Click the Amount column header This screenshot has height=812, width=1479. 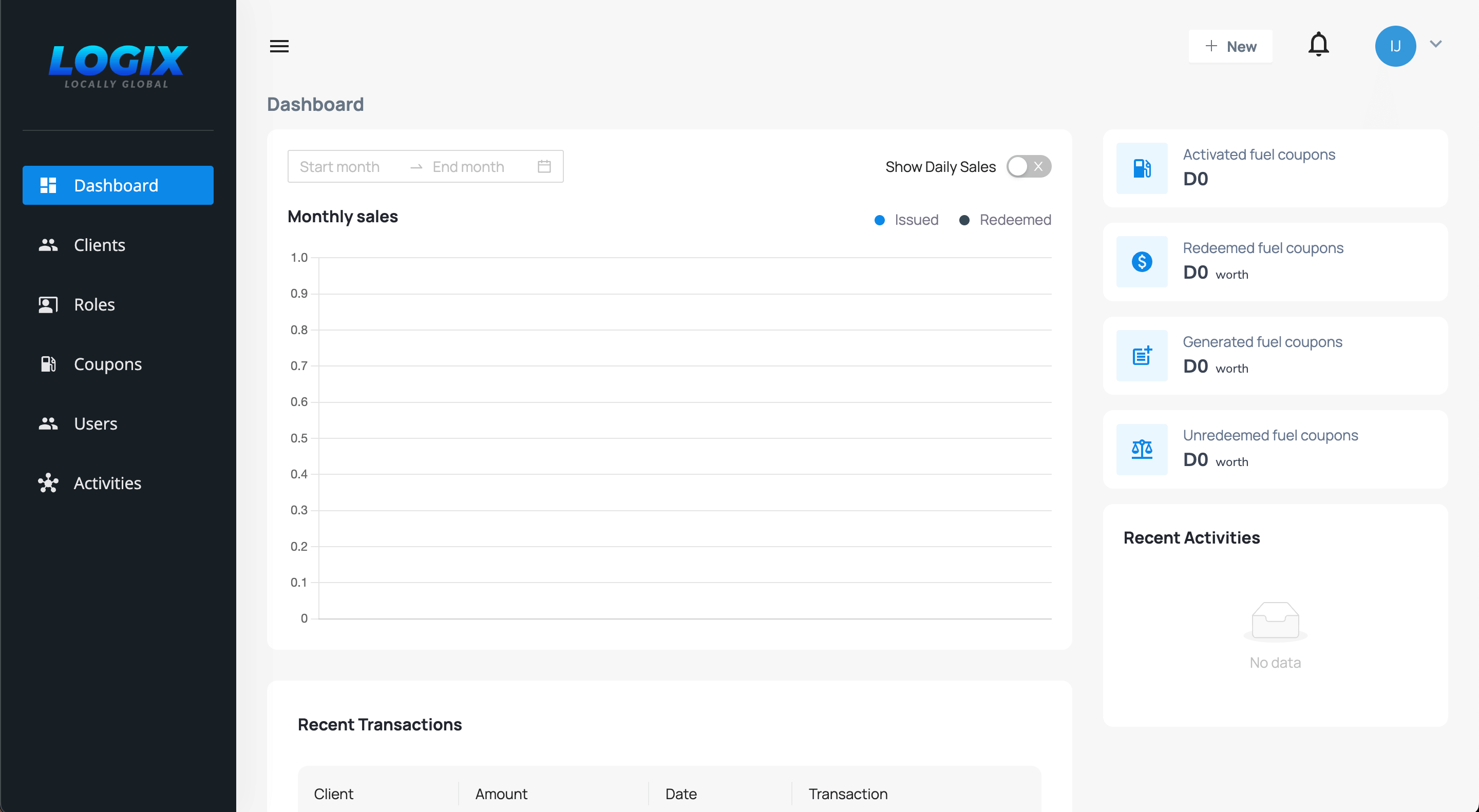pos(501,794)
